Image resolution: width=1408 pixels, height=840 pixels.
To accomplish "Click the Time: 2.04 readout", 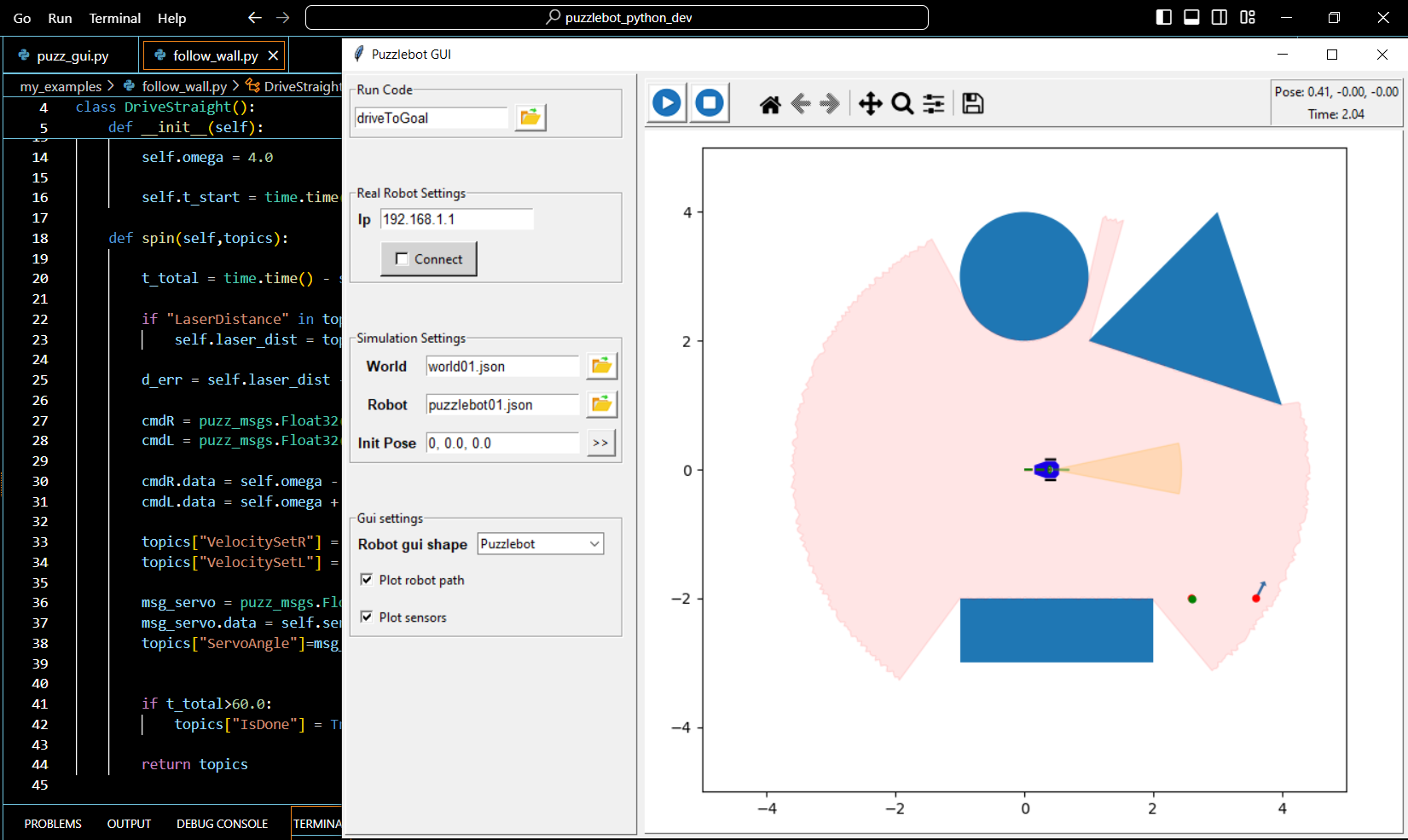I will [x=1336, y=114].
